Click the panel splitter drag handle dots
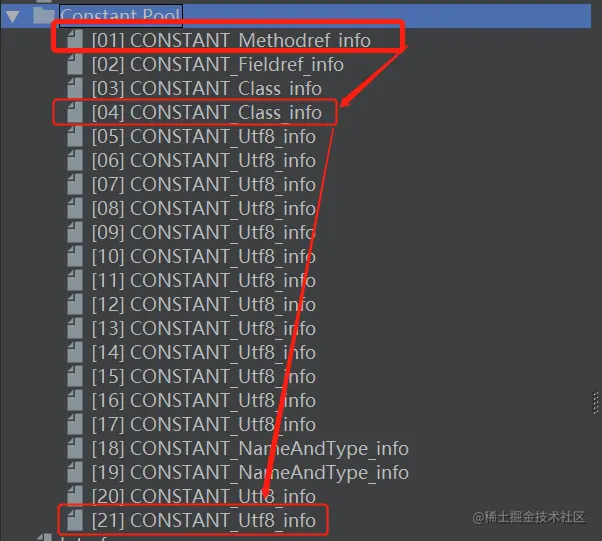 pyautogui.click(x=595, y=402)
